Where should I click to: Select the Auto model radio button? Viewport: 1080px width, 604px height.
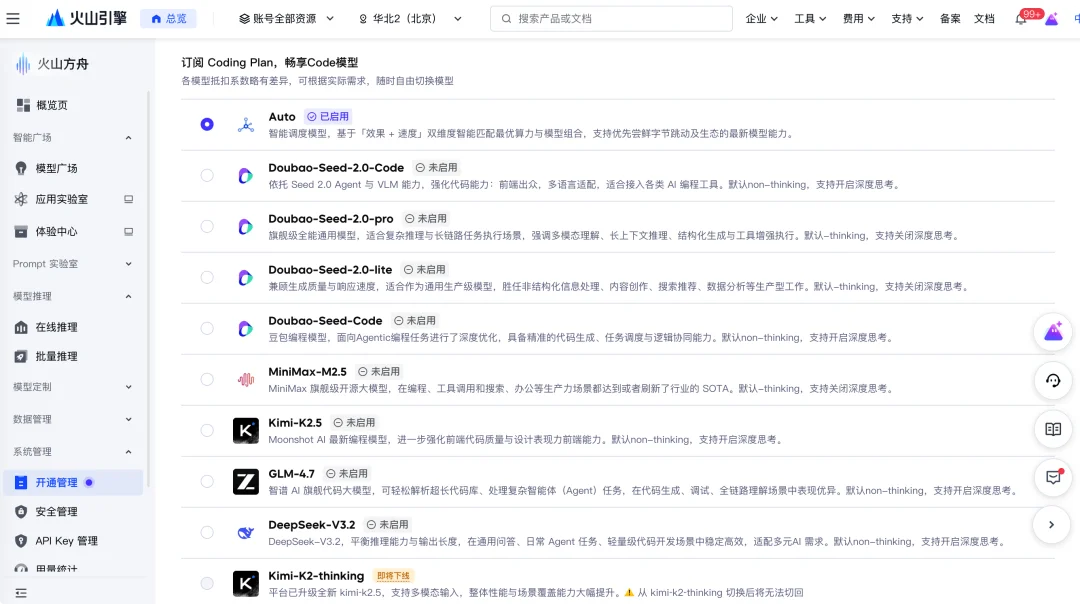206,125
